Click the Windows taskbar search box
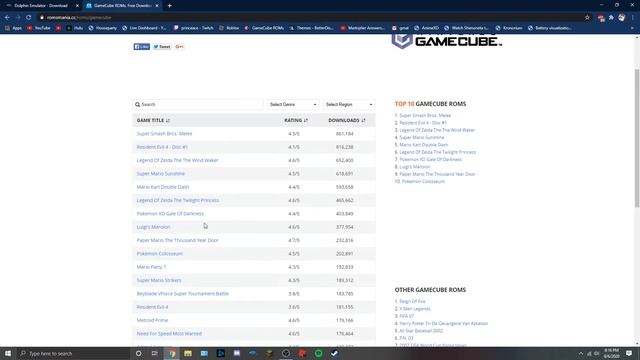The image size is (640, 360). pyautogui.click(x=73, y=353)
